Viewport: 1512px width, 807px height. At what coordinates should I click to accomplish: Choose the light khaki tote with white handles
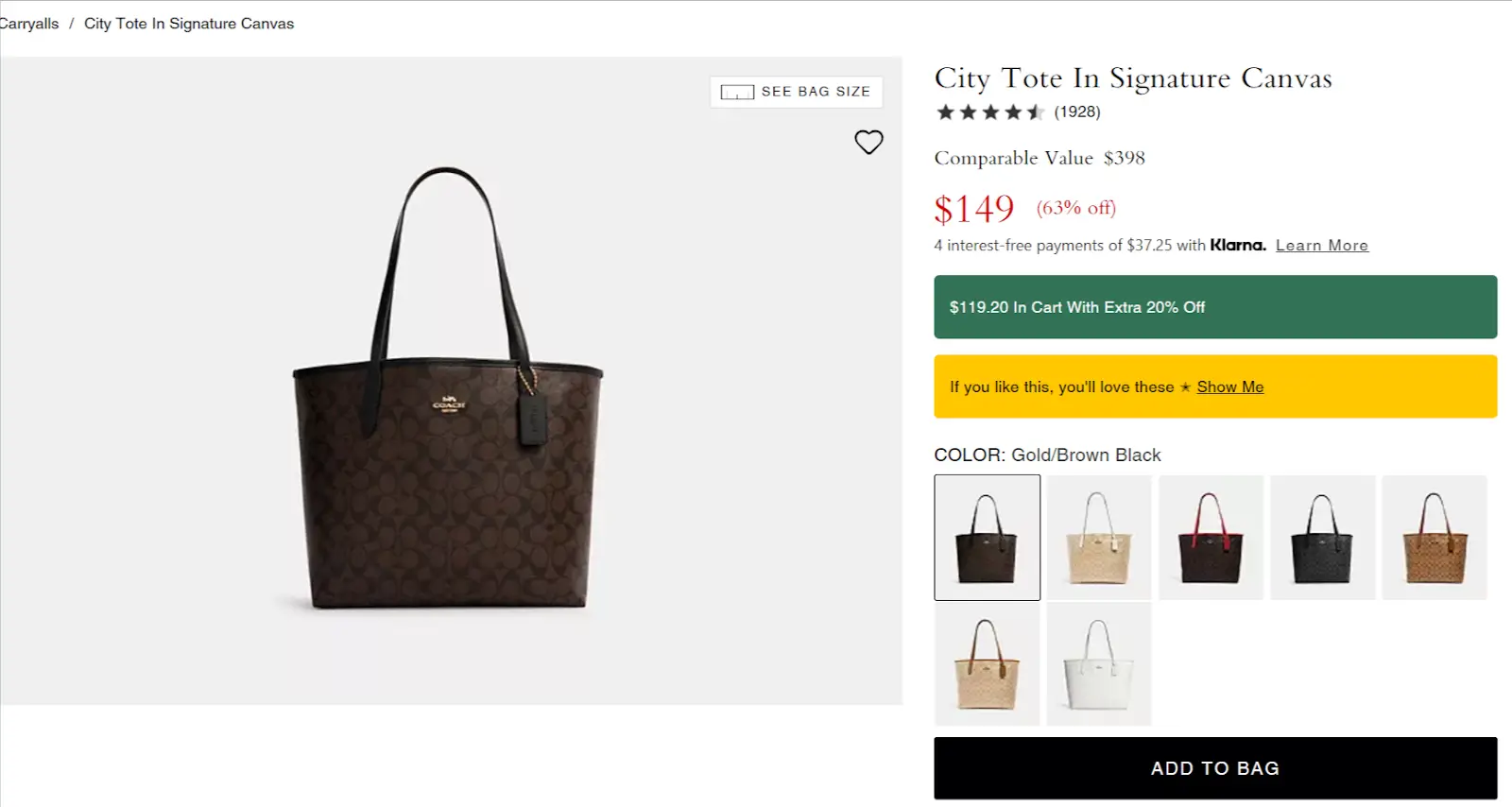1098,537
